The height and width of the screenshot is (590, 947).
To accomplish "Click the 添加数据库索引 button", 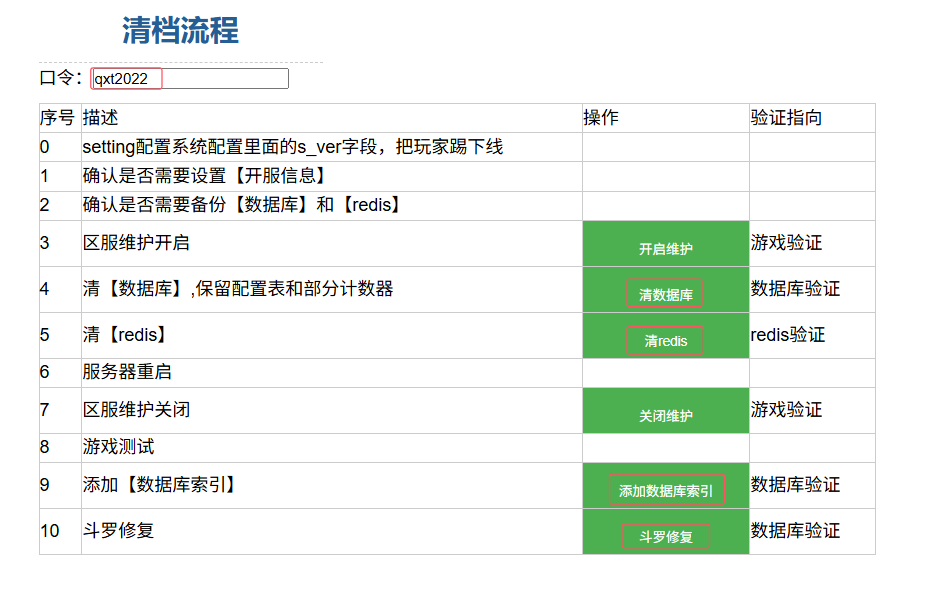I will tap(665, 491).
